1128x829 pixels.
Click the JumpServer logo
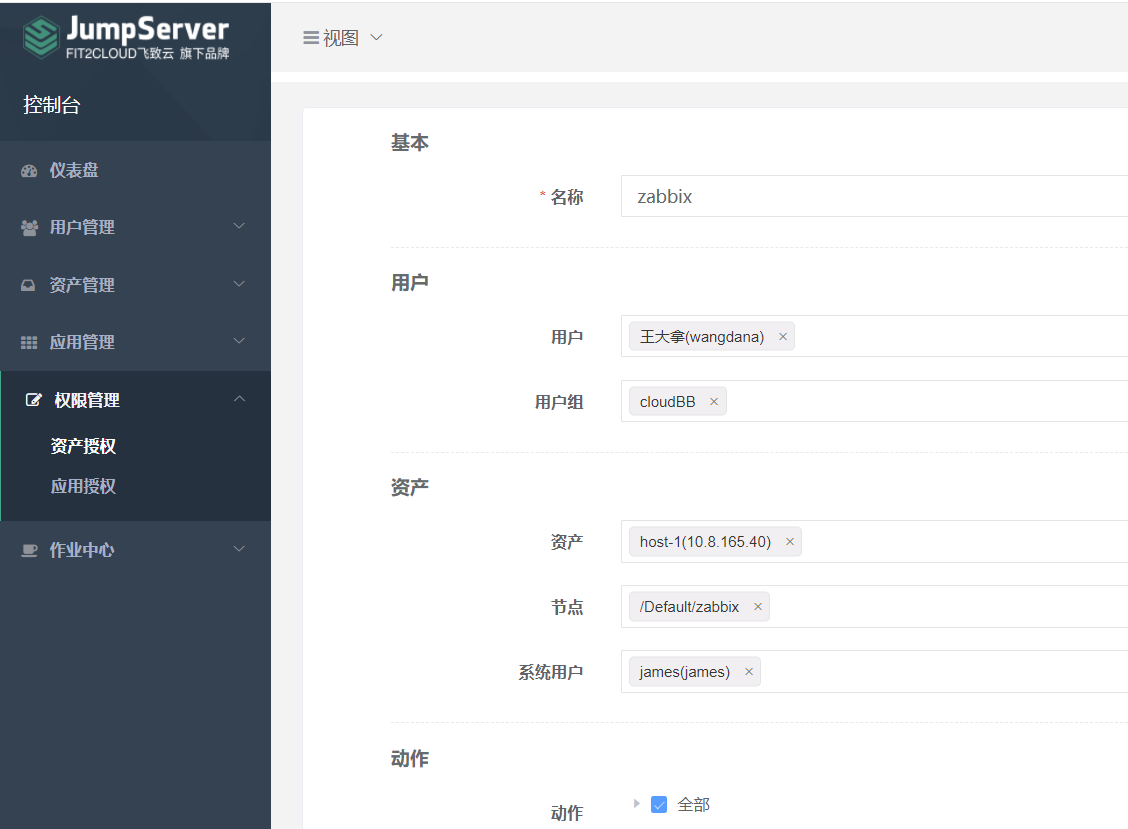pos(126,37)
